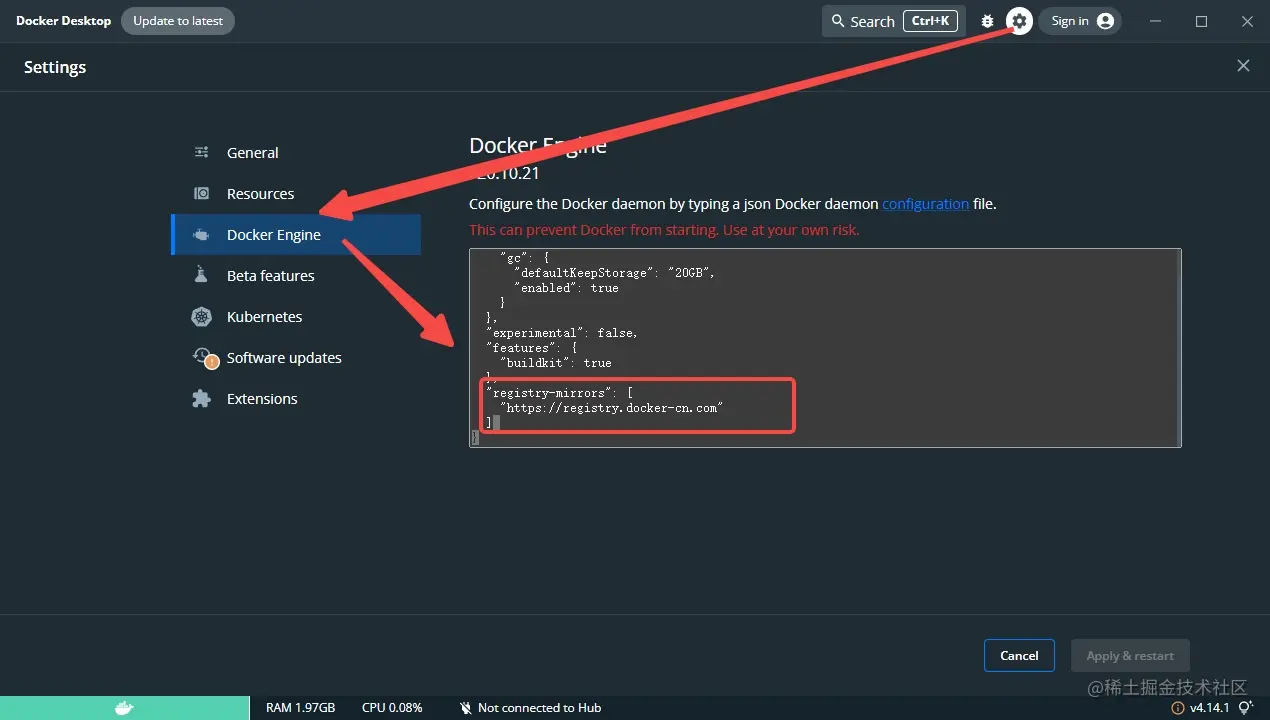Open the Resources settings tab
Image resolution: width=1270 pixels, height=720 pixels.
point(296,193)
